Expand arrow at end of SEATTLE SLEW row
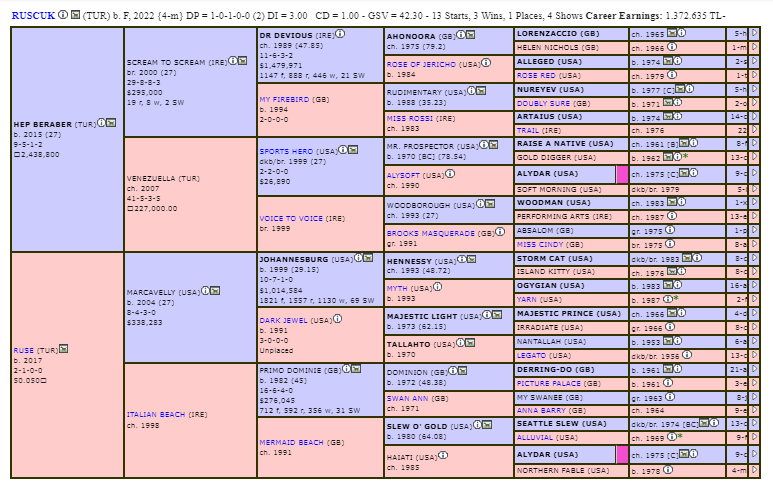This screenshot has height=485, width=773. click(x=754, y=423)
